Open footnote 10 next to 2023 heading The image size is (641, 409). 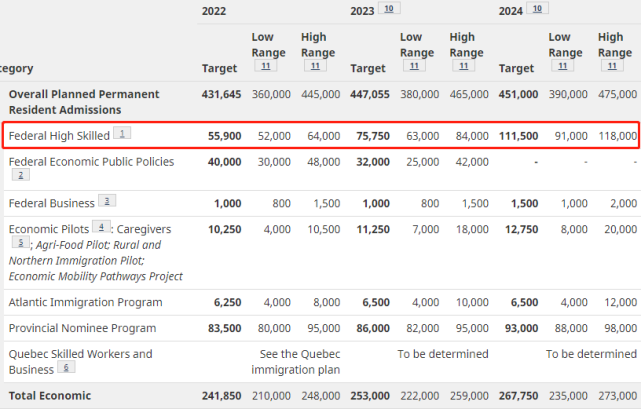coord(389,8)
